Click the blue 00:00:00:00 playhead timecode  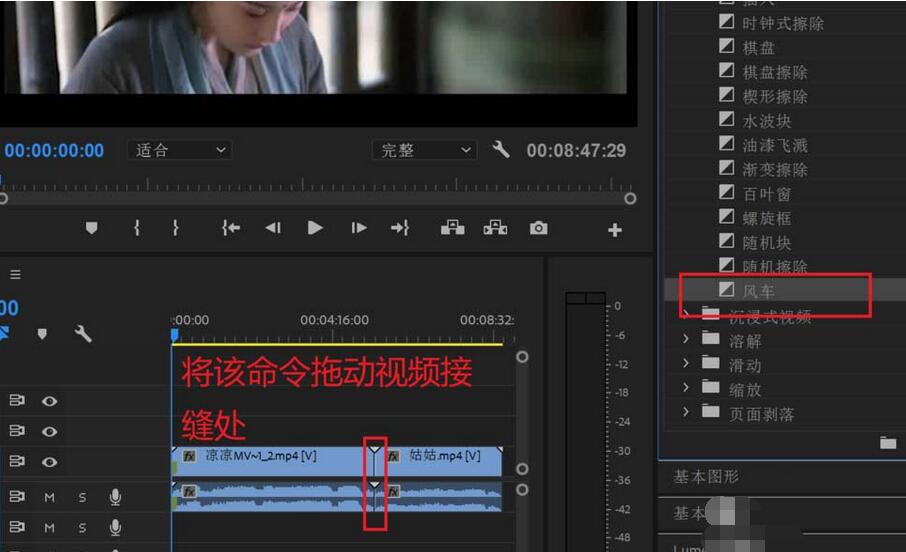click(54, 150)
